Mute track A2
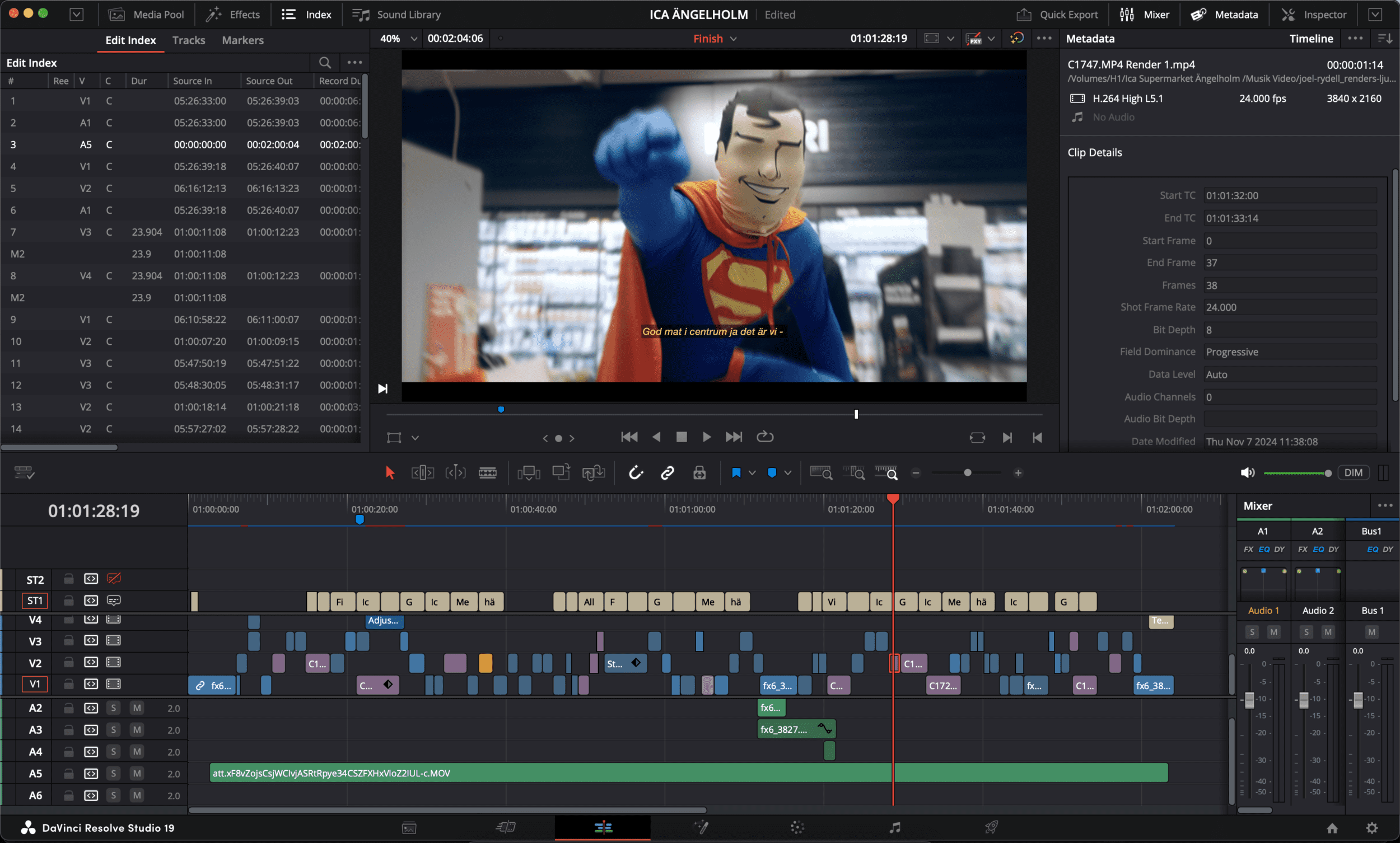 pyautogui.click(x=137, y=708)
